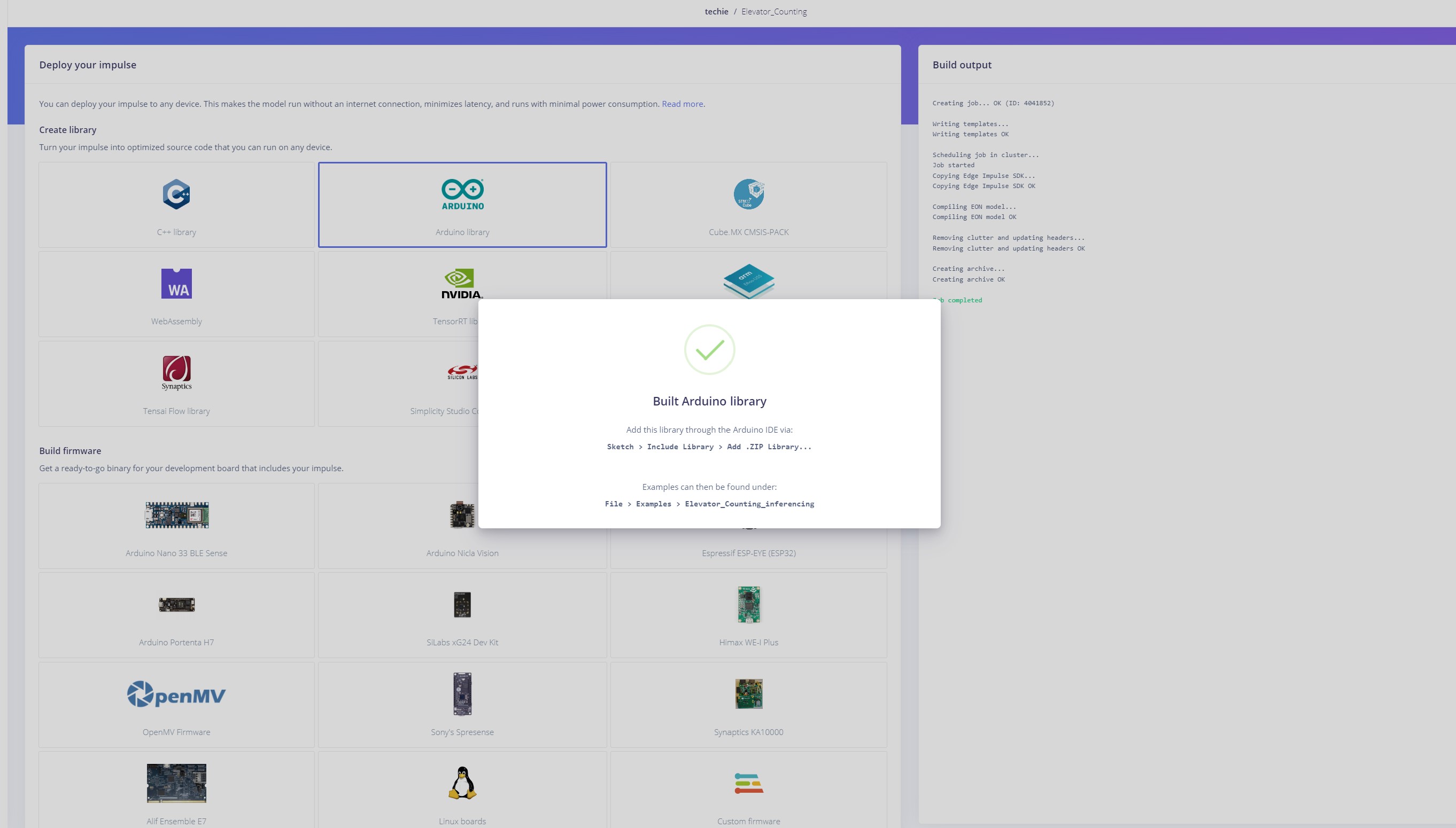Pick the Custom firmware tile
Screen dimensions: 1456x828
point(748,791)
